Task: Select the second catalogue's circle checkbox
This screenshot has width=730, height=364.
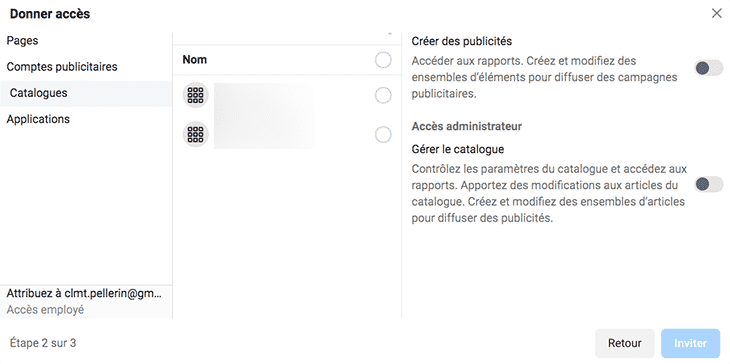Action: (x=383, y=135)
